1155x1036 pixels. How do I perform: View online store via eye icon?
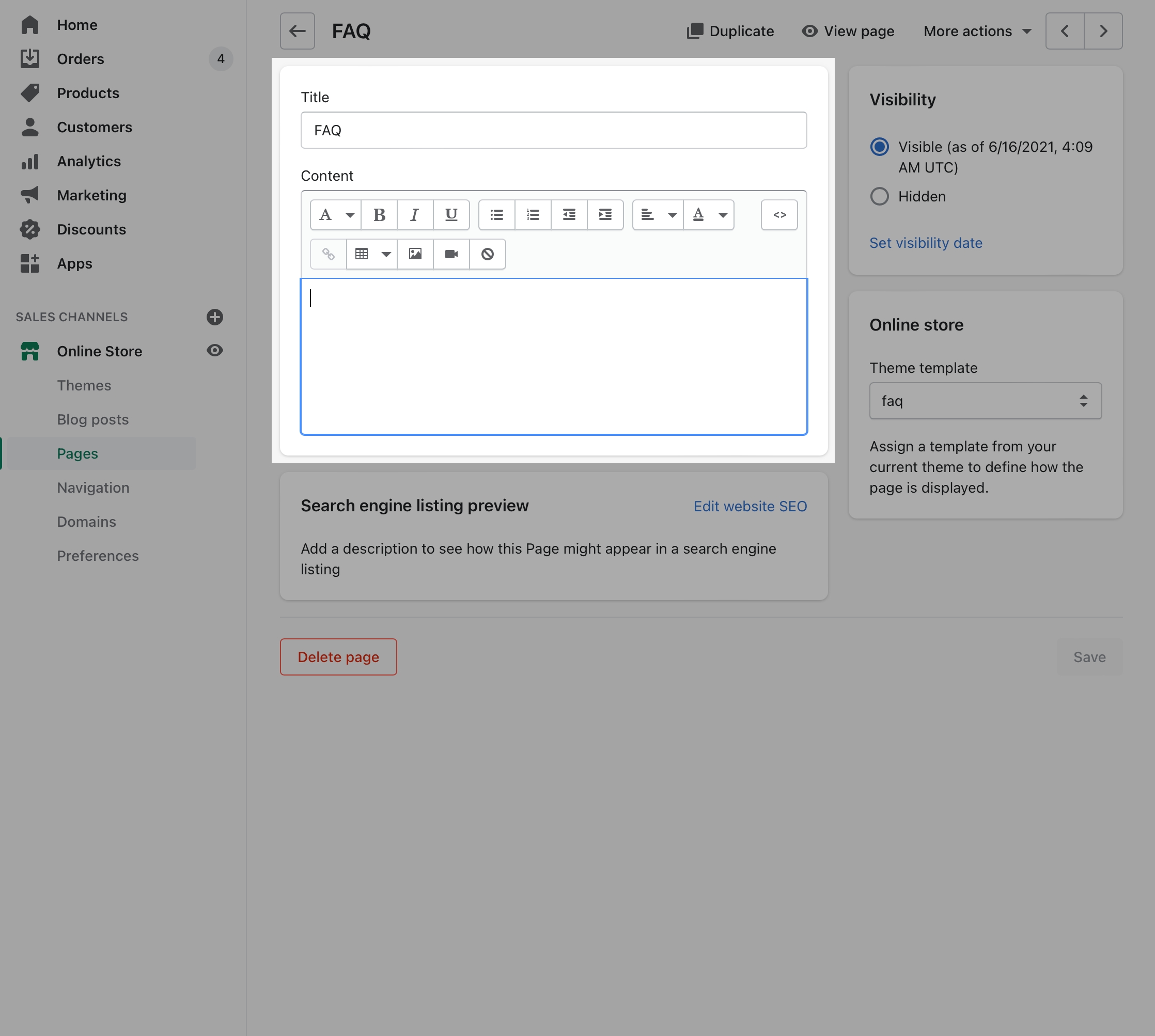coord(214,351)
